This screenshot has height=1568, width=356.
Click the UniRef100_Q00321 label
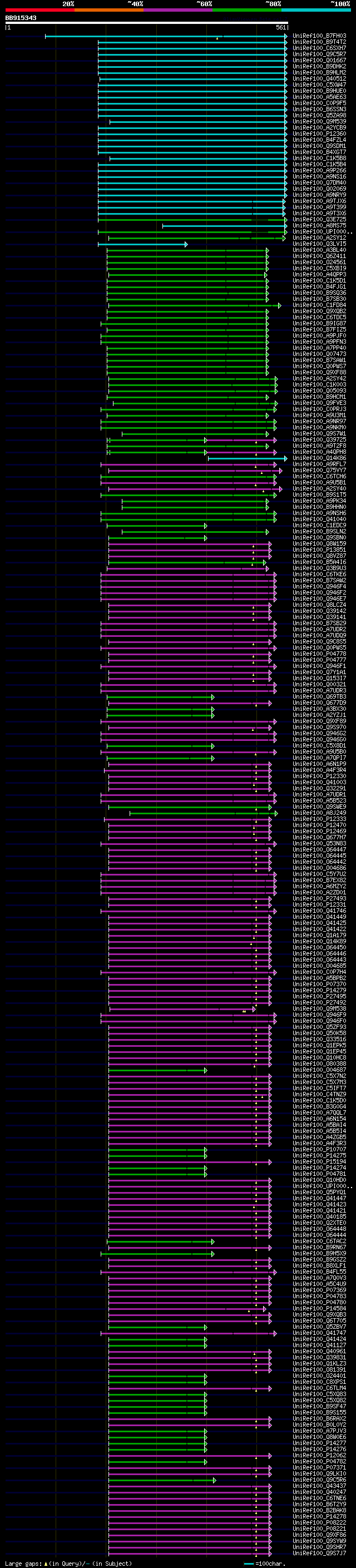[x=319, y=685]
